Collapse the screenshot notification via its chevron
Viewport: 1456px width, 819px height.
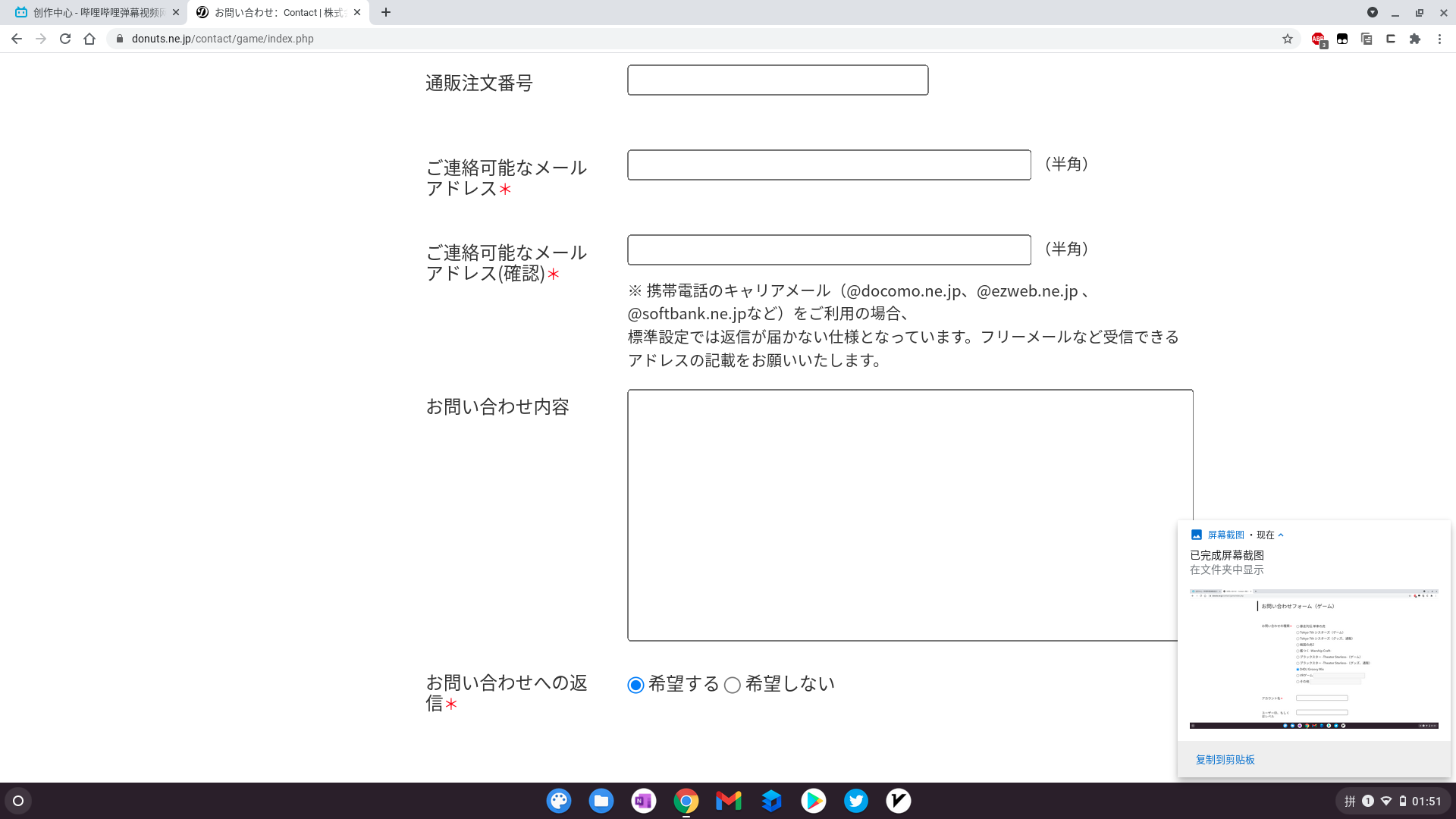1280,535
